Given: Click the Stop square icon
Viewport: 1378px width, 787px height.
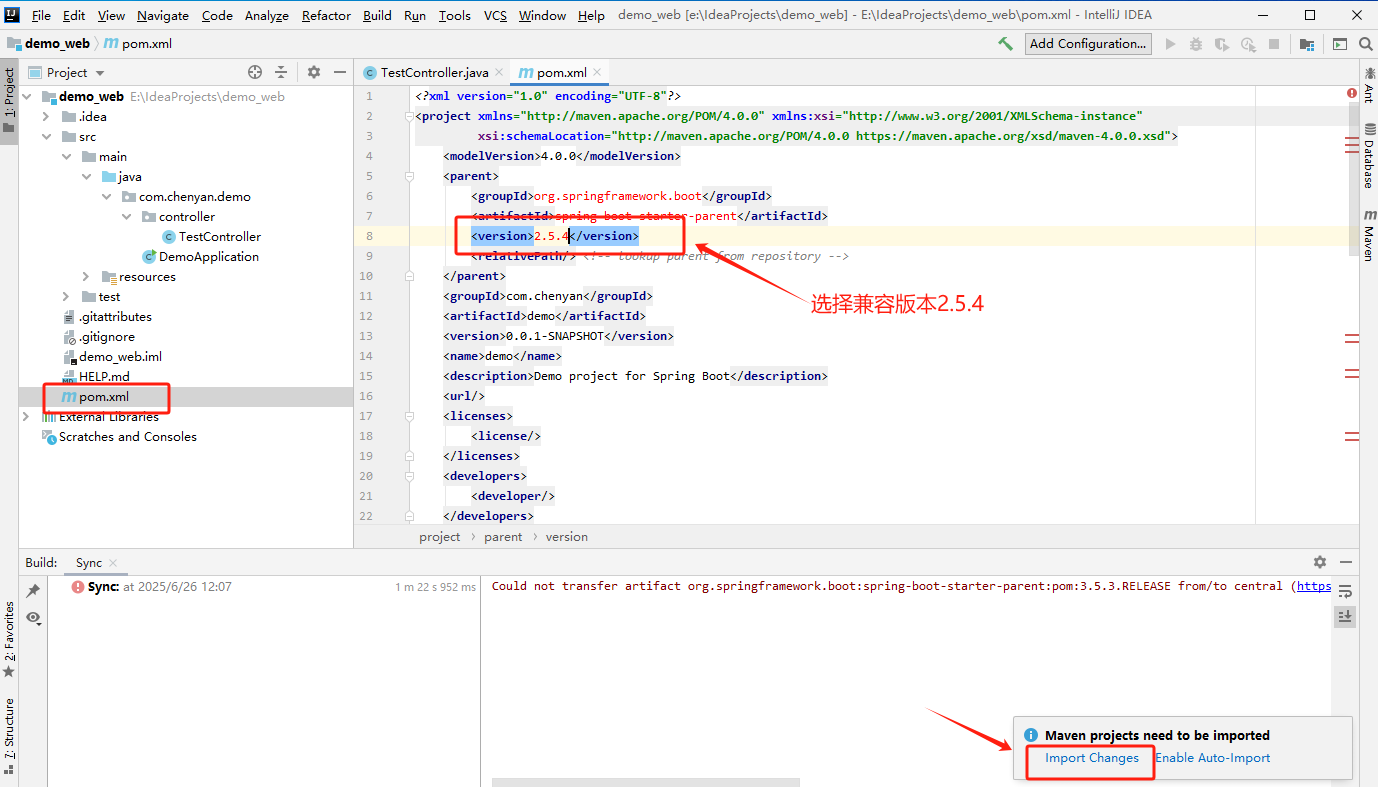Looking at the screenshot, I should [x=1274, y=44].
